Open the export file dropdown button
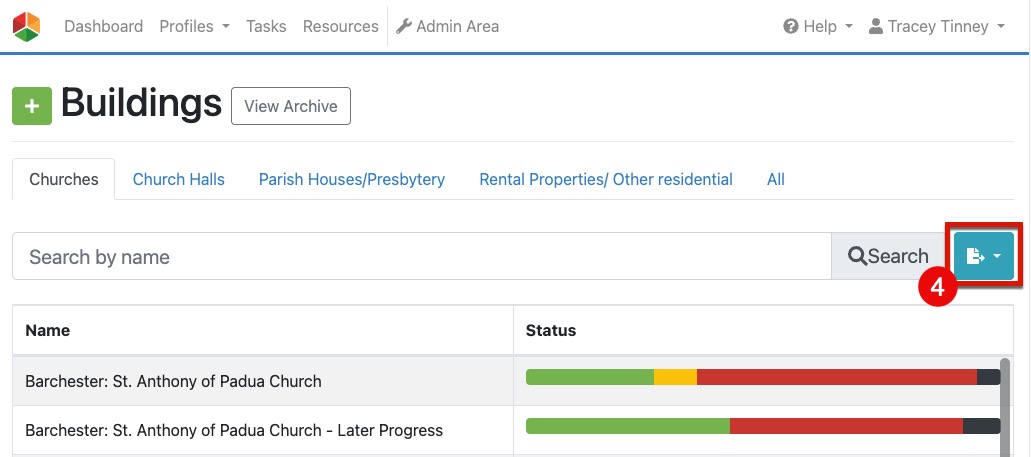This screenshot has height=457, width=1031. [984, 257]
